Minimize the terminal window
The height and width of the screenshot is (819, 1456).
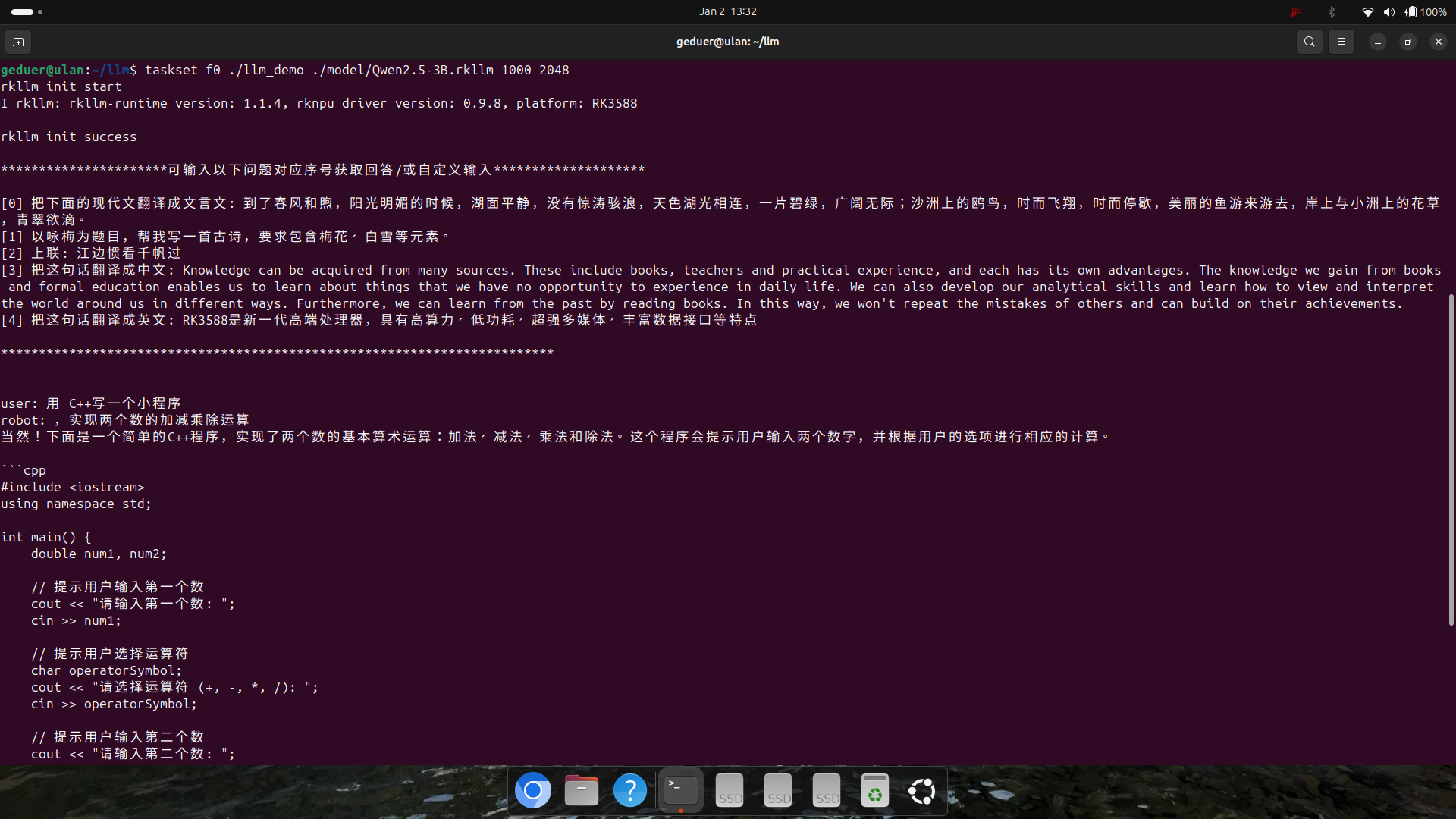[1378, 42]
